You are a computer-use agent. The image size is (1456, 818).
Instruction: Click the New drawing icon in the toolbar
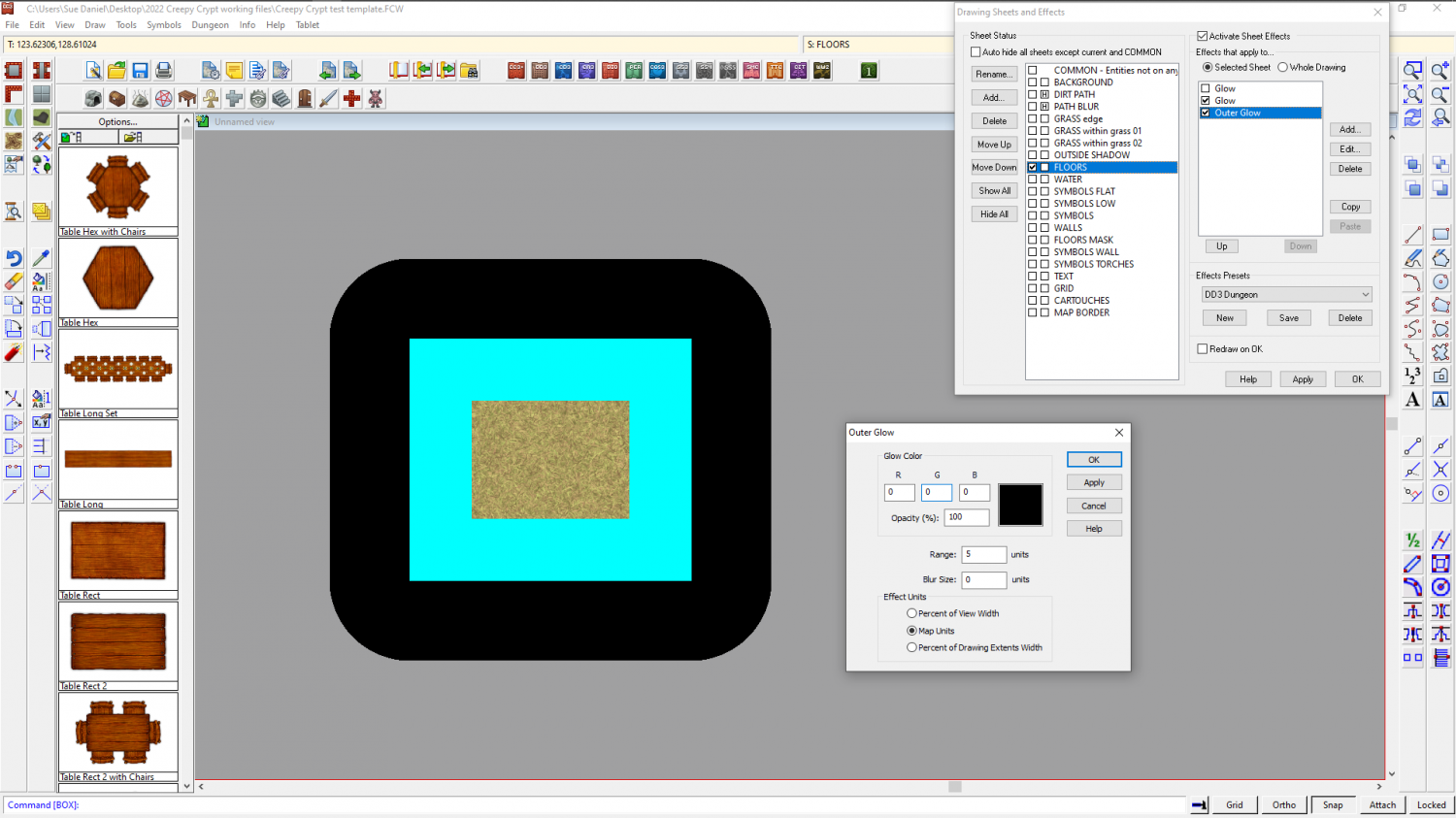pos(93,70)
